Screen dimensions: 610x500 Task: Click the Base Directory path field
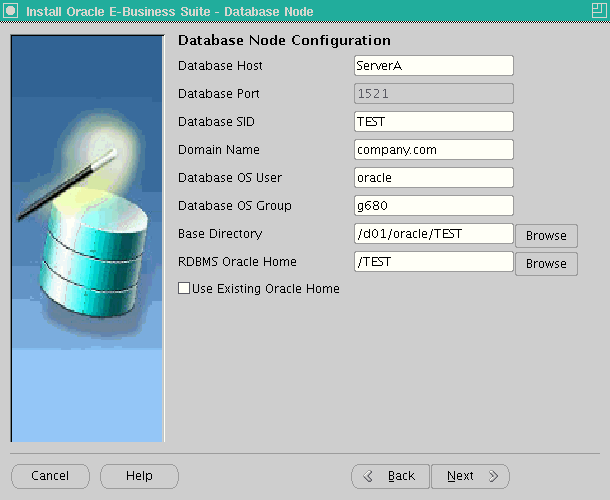pyautogui.click(x=434, y=233)
